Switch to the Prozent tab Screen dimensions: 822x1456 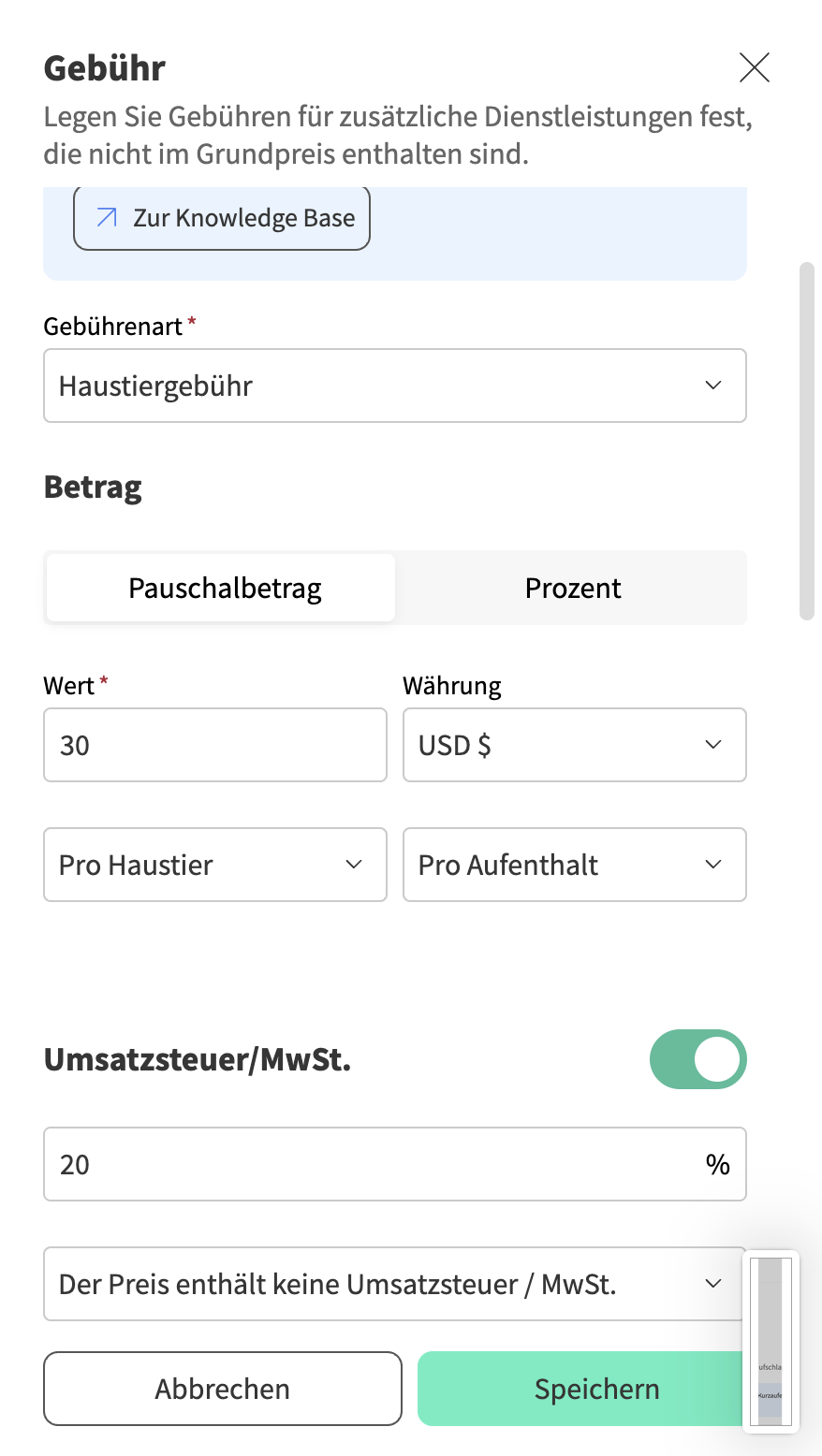tap(573, 588)
